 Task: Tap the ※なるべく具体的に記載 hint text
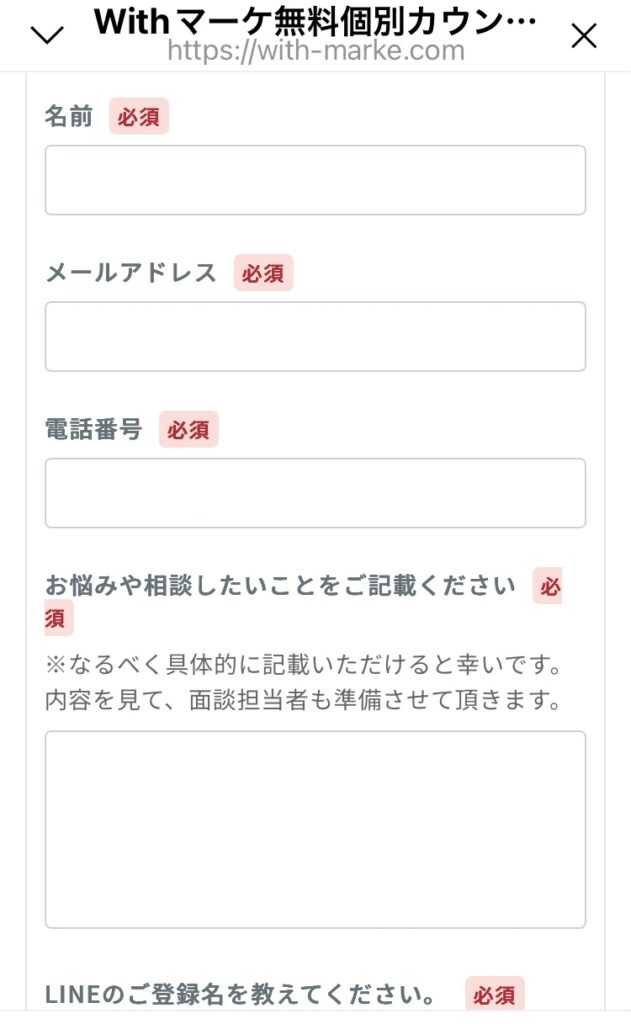[300, 664]
